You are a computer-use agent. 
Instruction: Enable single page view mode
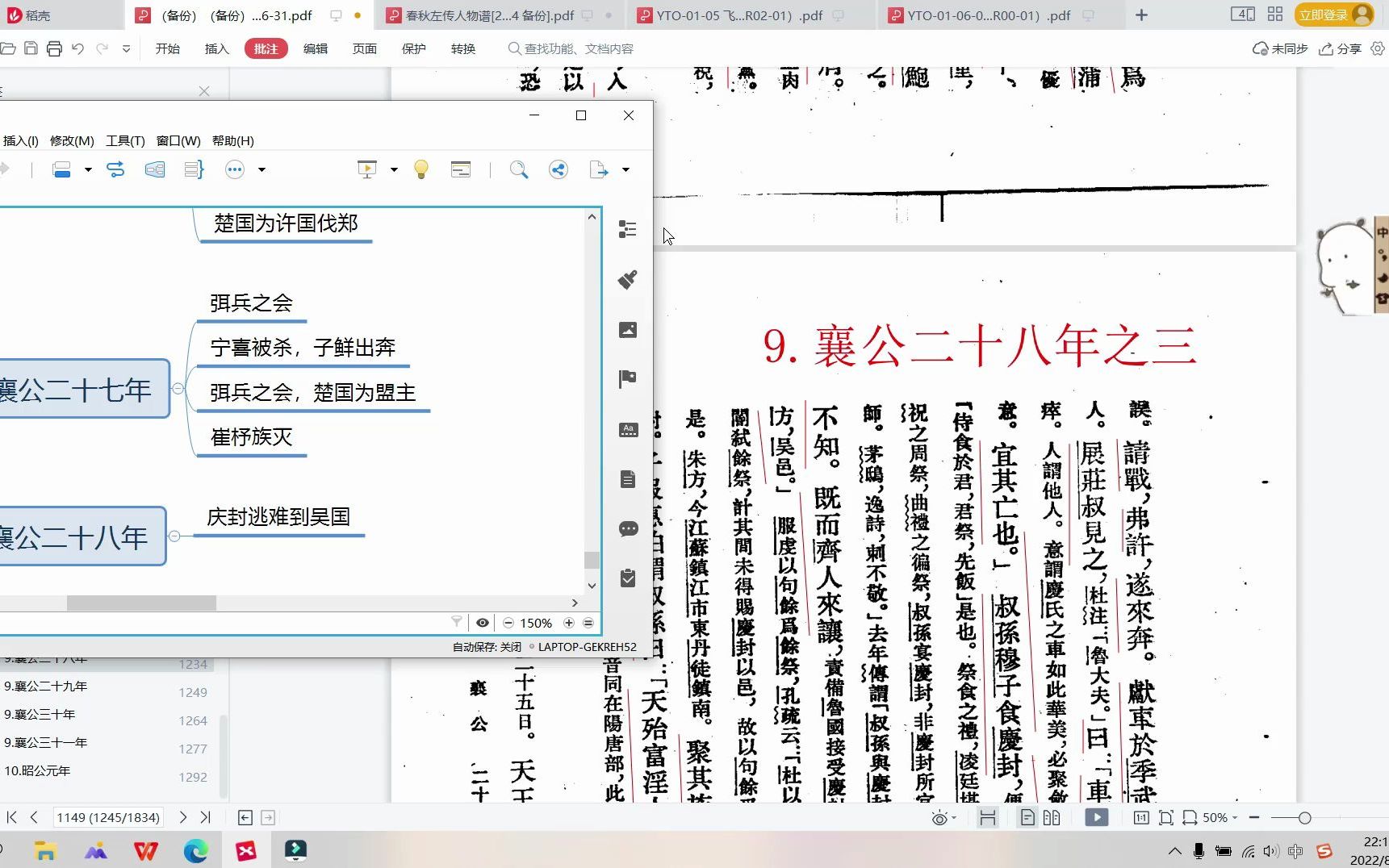(1027, 818)
